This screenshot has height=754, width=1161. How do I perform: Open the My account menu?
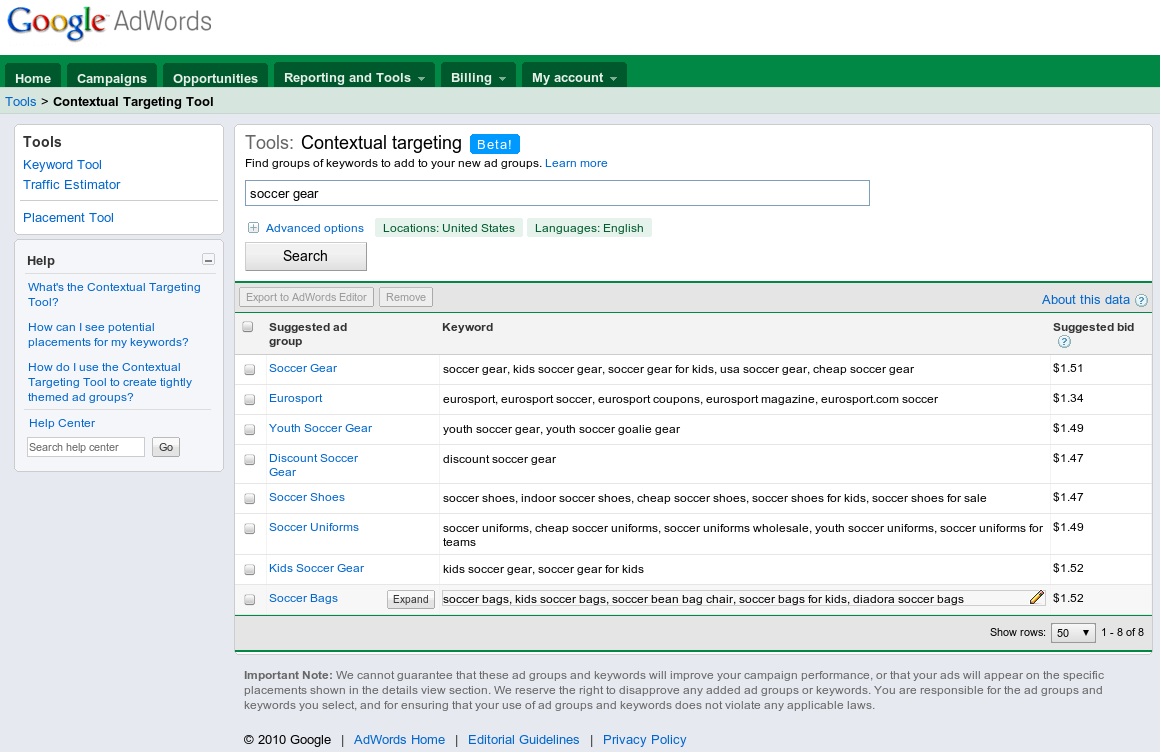tap(574, 77)
